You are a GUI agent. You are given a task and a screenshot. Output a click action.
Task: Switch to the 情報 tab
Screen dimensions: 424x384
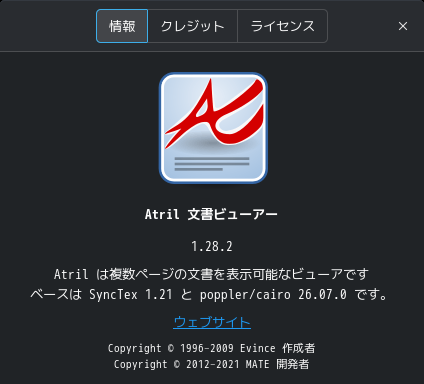coord(122,26)
